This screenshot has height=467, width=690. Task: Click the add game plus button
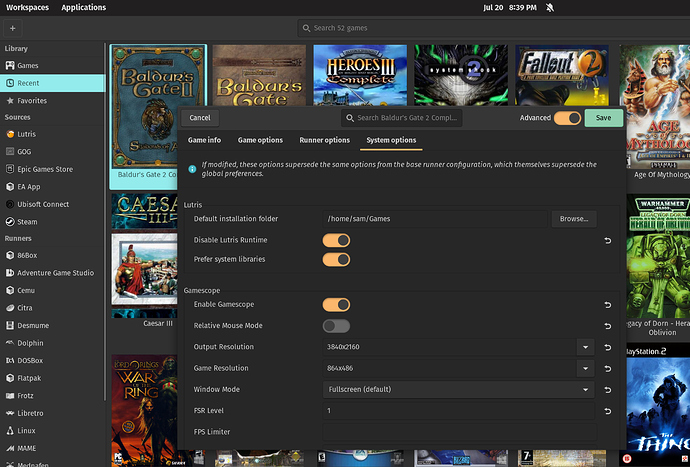[13, 28]
